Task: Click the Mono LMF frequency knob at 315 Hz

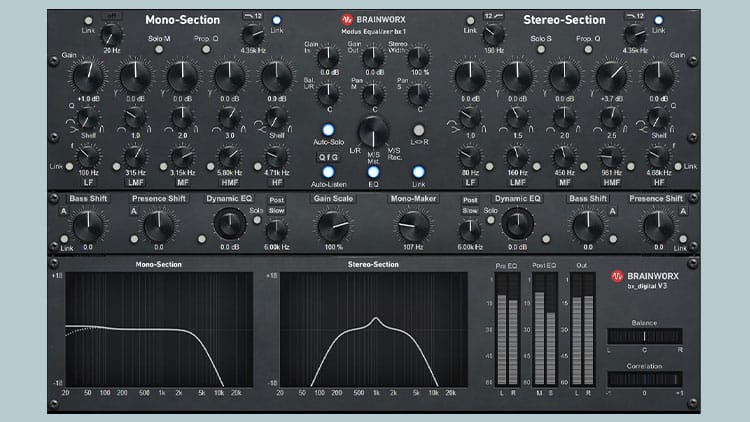Action: point(135,156)
